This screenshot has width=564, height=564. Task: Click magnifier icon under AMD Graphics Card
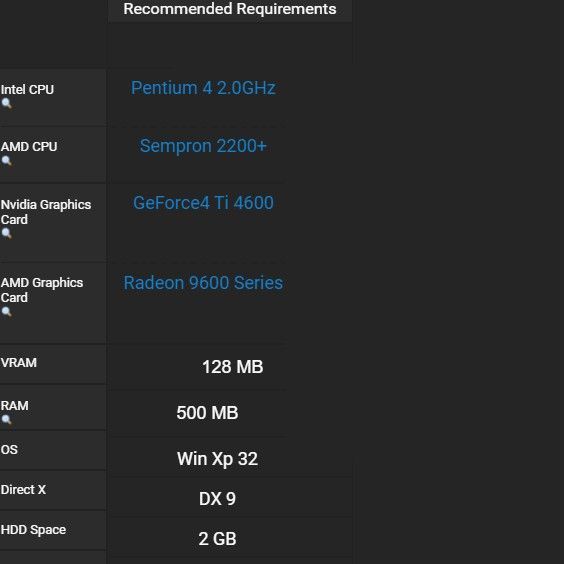(x=6, y=312)
